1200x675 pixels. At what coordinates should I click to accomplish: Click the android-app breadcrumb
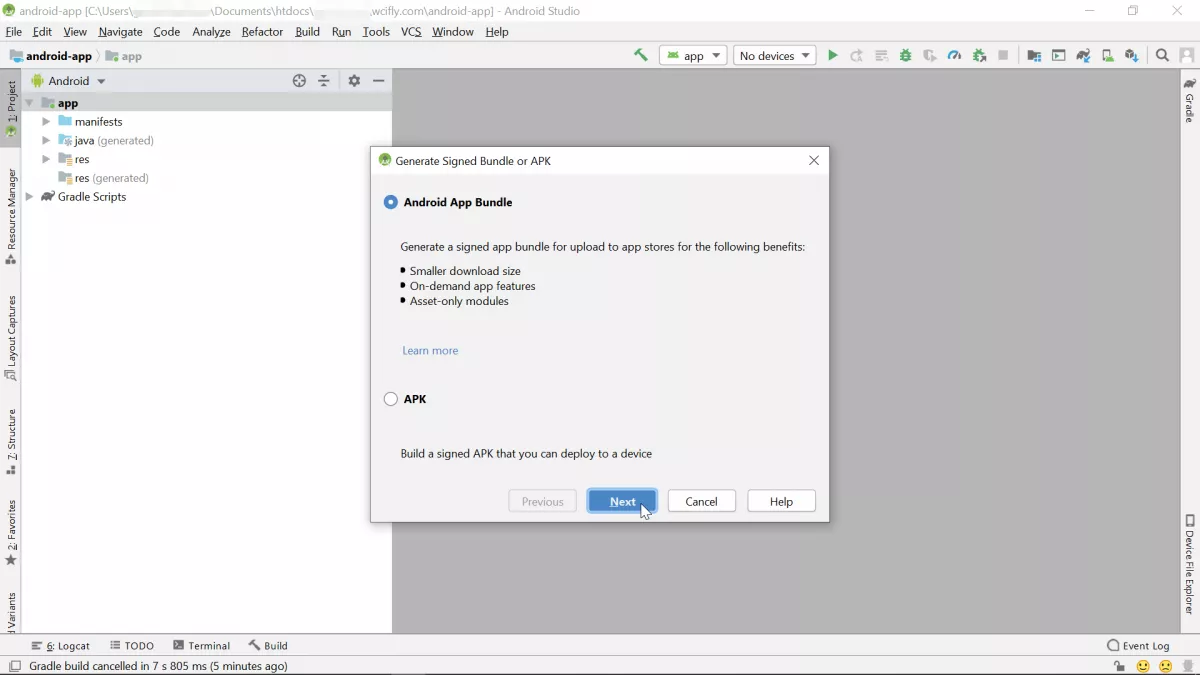(x=50, y=56)
